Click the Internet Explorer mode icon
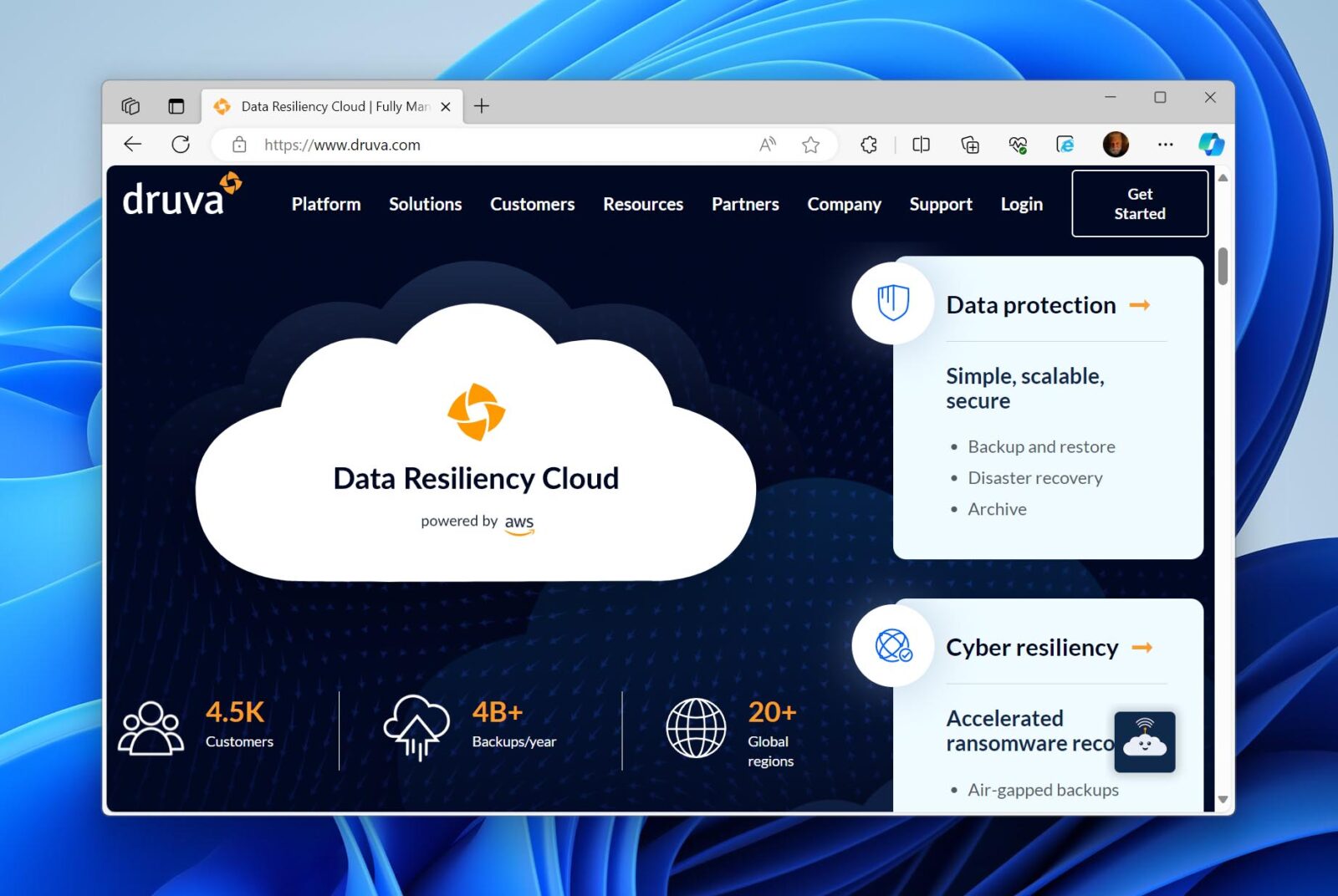This screenshot has width=1338, height=896. tap(1065, 144)
